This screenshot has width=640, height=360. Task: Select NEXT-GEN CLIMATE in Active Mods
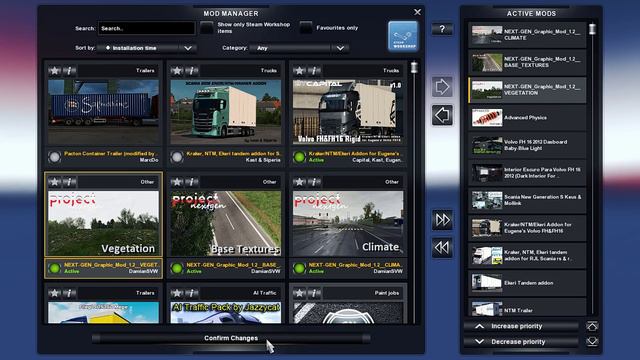(527, 35)
